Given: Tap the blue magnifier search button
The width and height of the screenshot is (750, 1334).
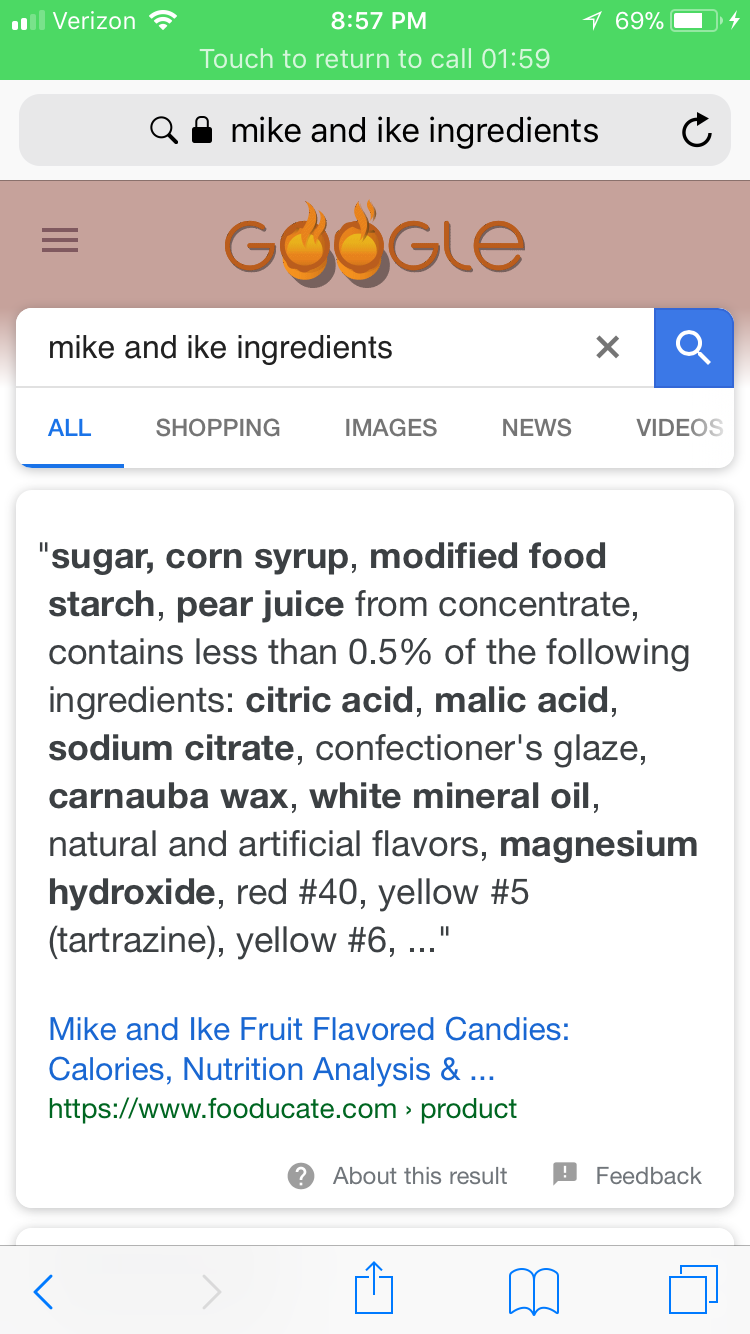Looking at the screenshot, I should (x=693, y=347).
